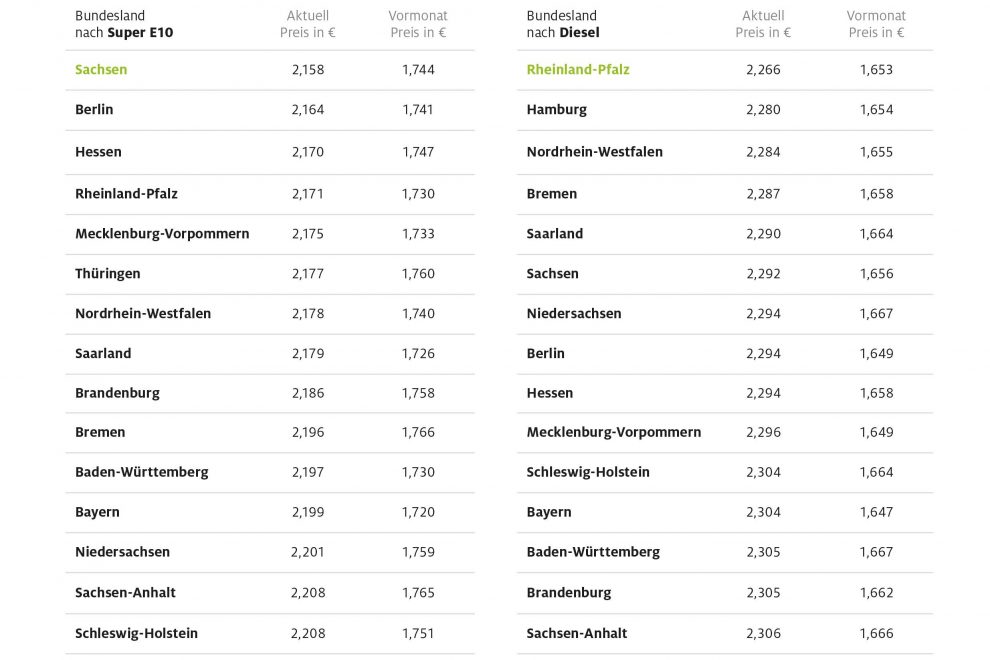Click Schleswig-Holstein in the Diesel table
The height and width of the screenshot is (660, 990).
588,472
